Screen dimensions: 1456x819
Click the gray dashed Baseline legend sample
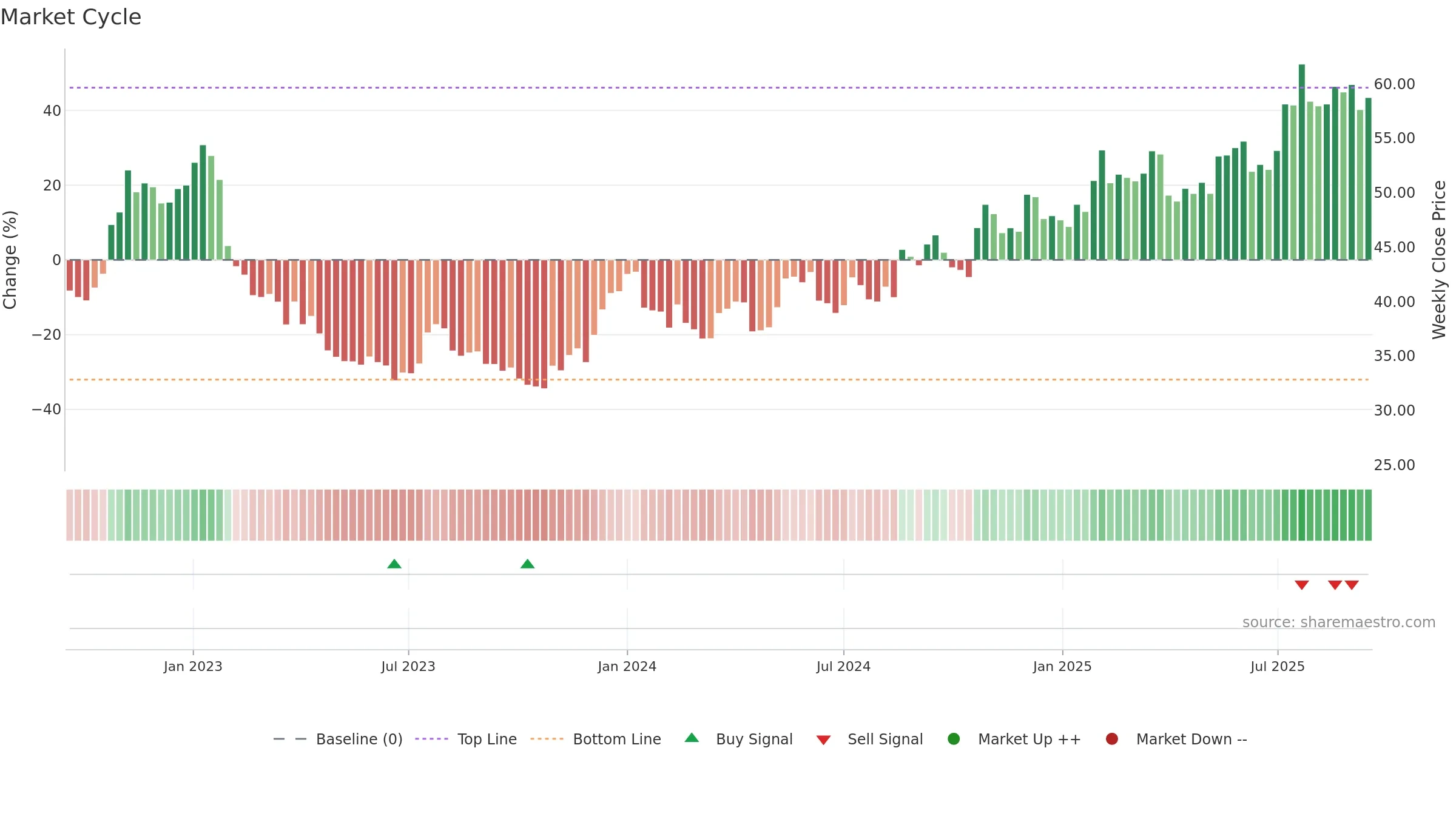pos(290,739)
